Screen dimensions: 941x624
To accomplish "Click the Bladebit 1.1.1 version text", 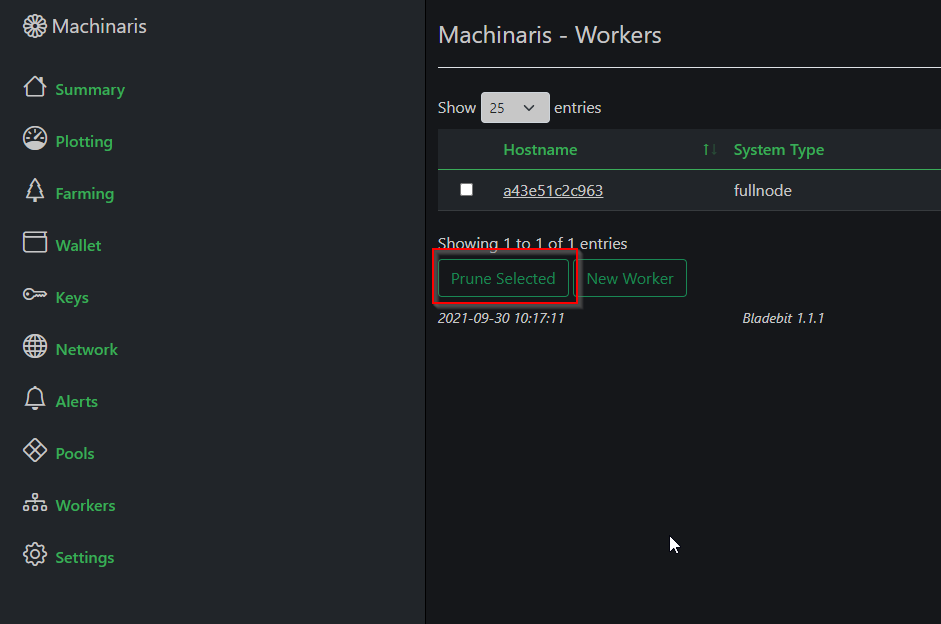I will click(783, 318).
